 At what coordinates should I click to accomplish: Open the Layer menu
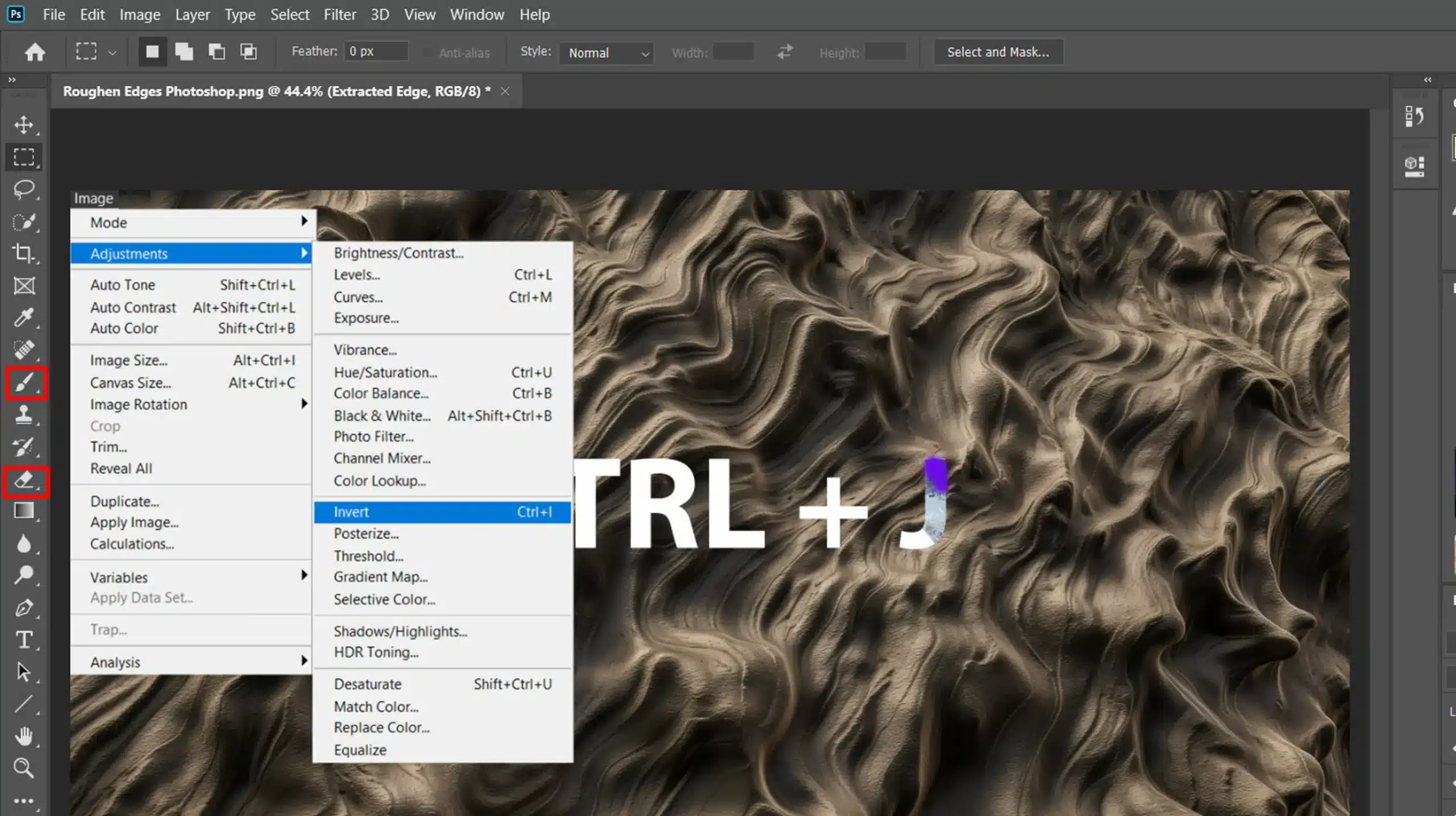coord(192,14)
